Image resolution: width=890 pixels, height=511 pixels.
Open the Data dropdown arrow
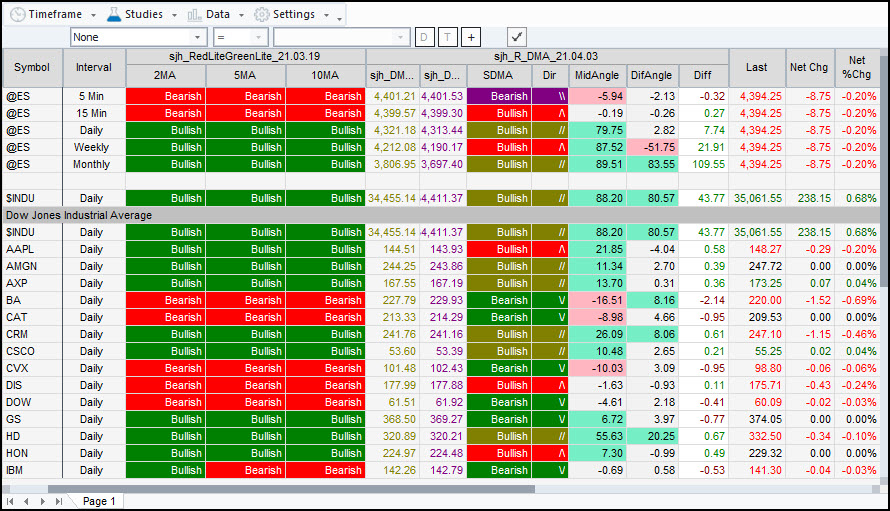point(241,15)
